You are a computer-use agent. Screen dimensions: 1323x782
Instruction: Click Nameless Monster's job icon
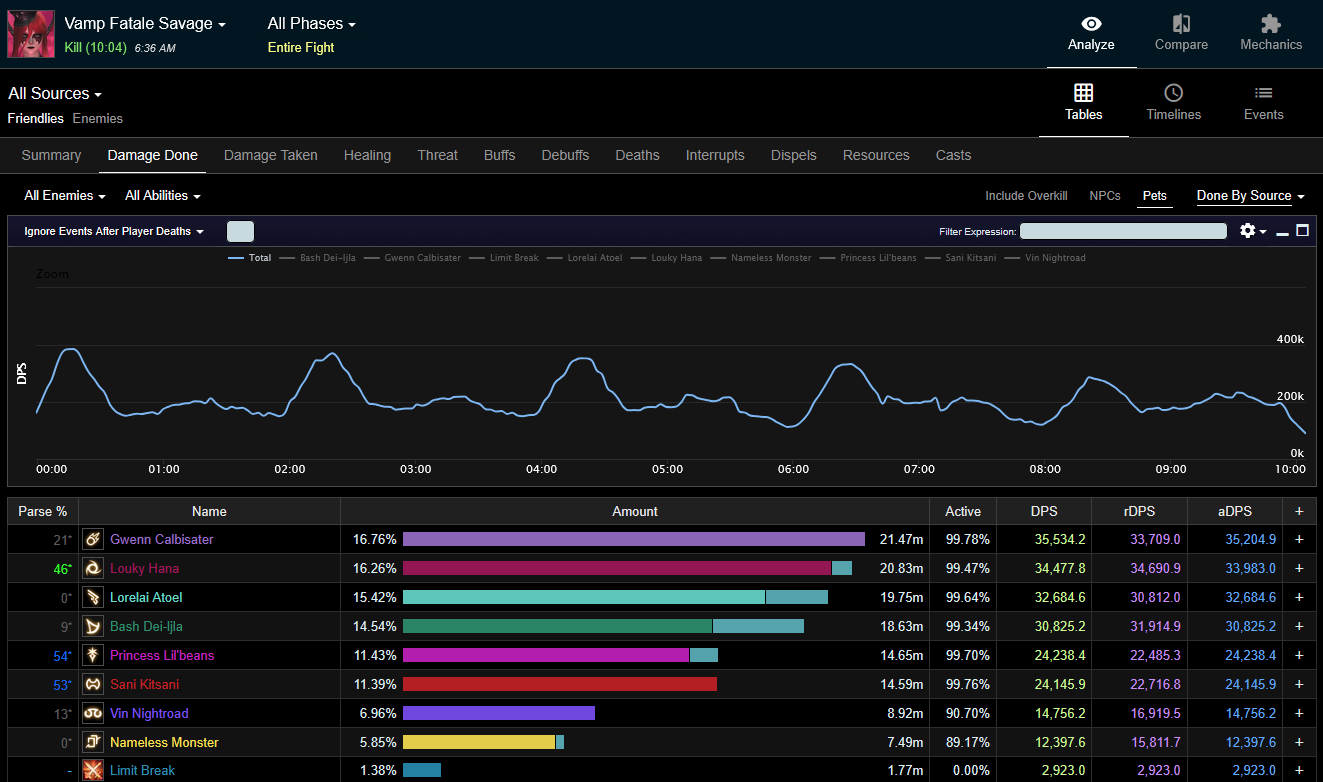coord(94,743)
